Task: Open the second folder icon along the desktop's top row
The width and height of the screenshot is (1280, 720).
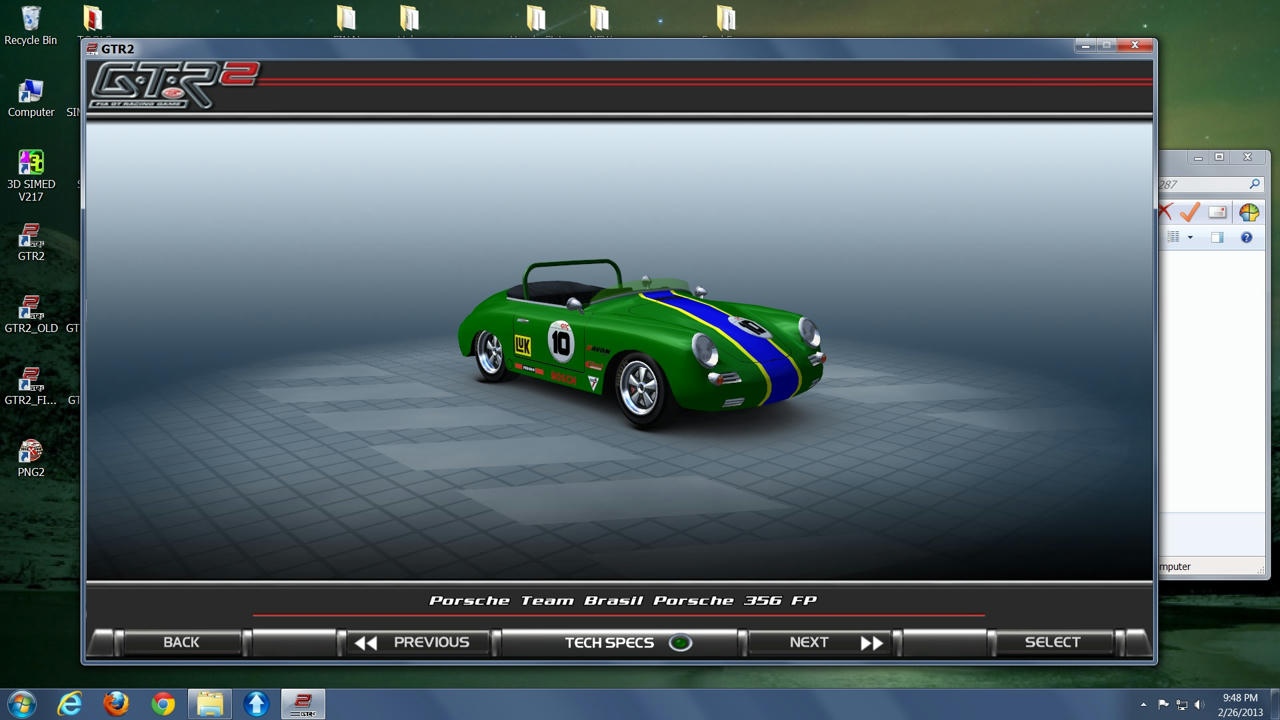Action: point(409,18)
